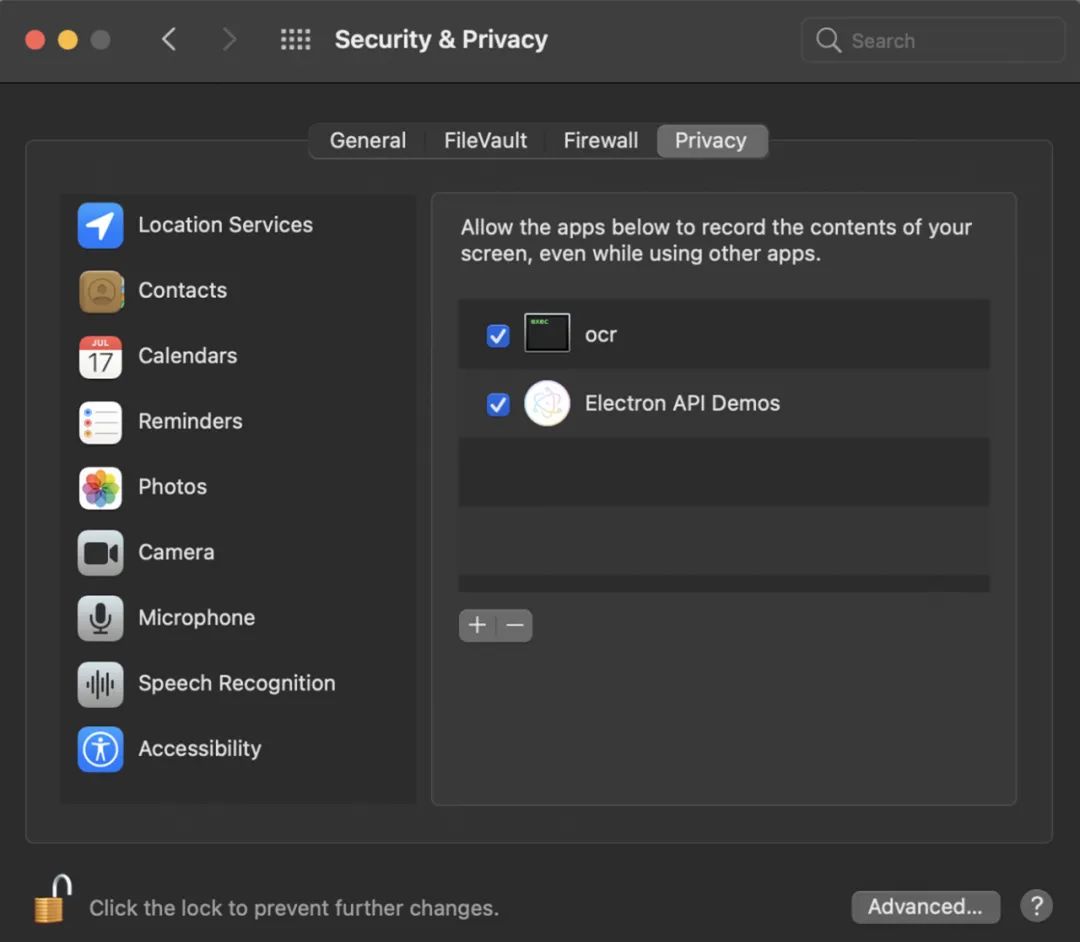Click the Advanced… button

[x=925, y=907]
